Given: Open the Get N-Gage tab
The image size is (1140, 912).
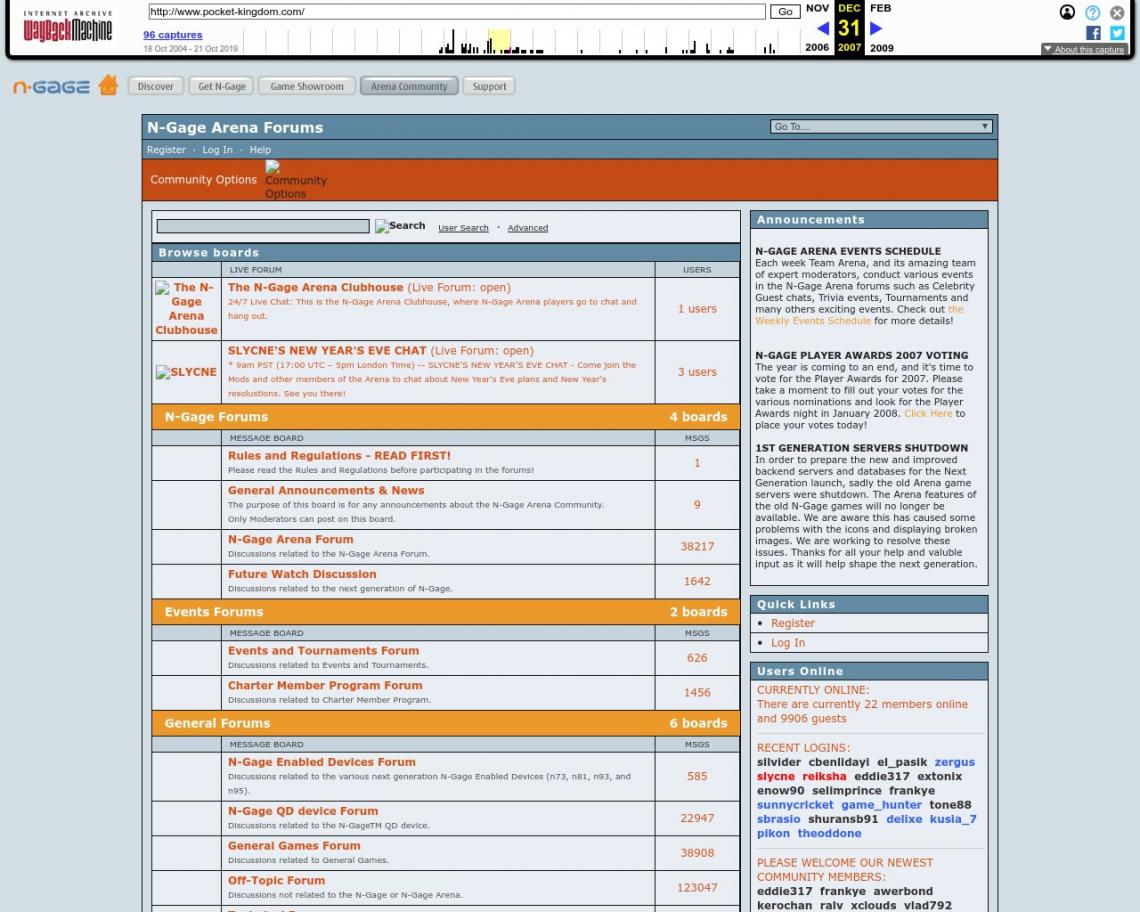Looking at the screenshot, I should pyautogui.click(x=222, y=86).
